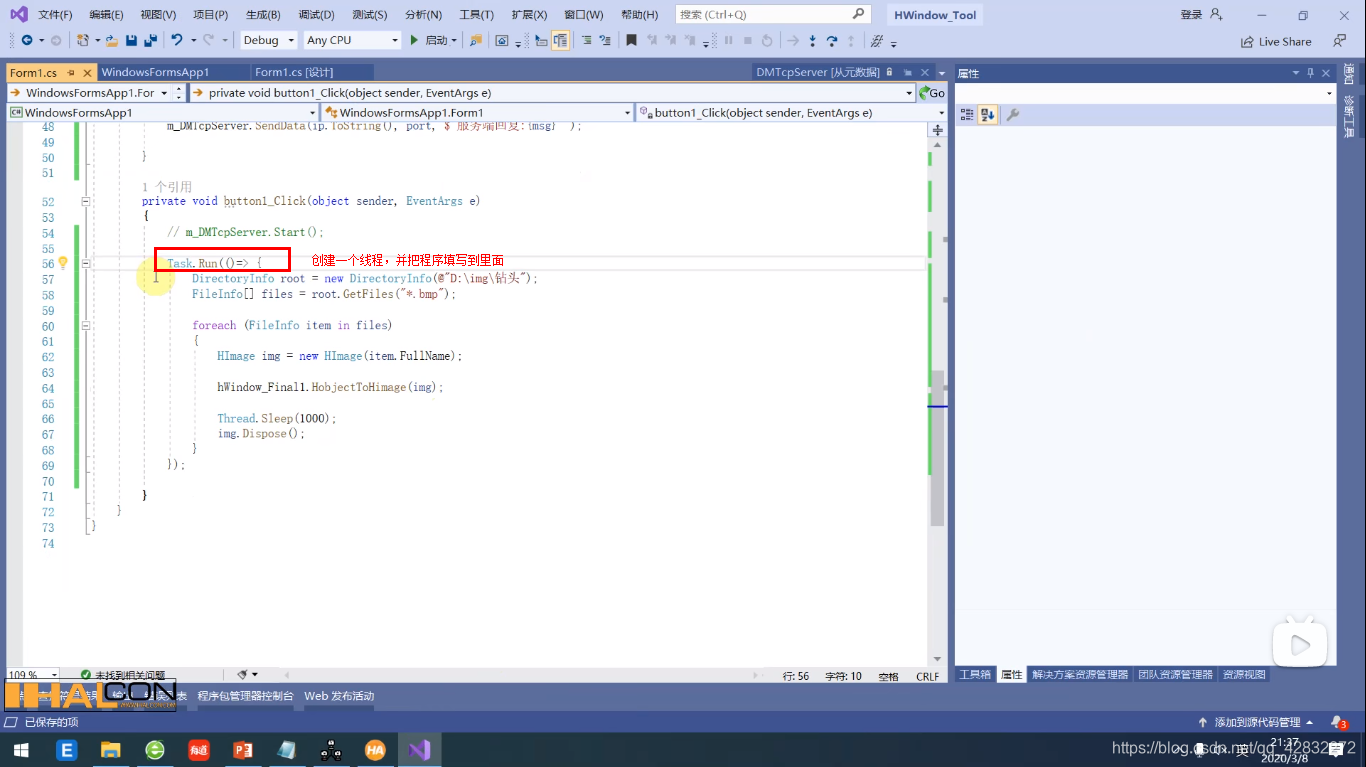Click the light bulb quick actions icon
Image resolution: width=1366 pixels, height=767 pixels.
pyautogui.click(x=62, y=263)
